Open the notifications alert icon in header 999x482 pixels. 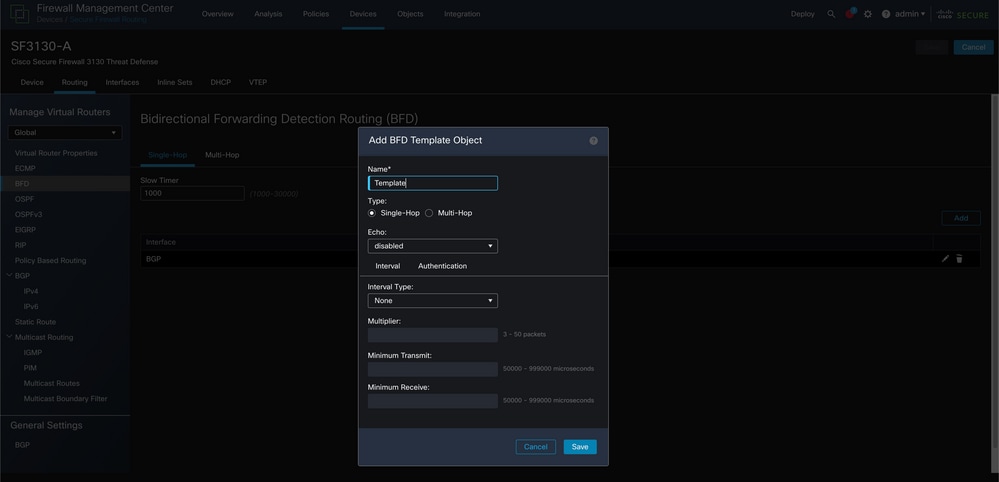pos(850,13)
